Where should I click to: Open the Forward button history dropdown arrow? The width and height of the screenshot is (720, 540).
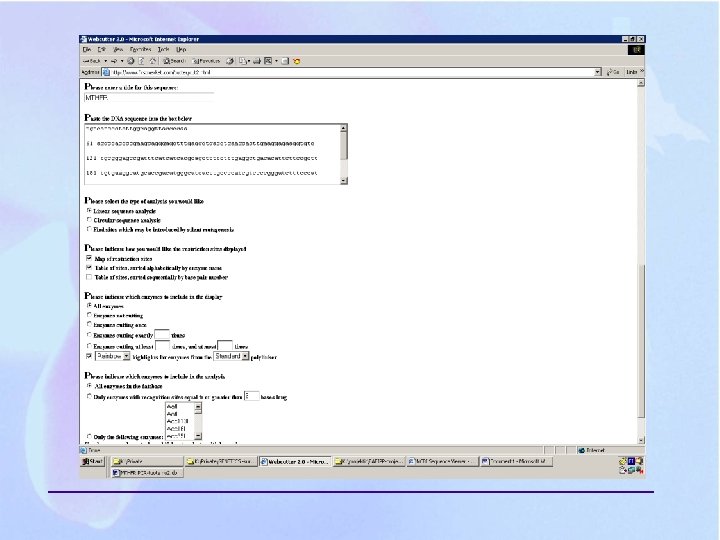pyautogui.click(x=122, y=61)
